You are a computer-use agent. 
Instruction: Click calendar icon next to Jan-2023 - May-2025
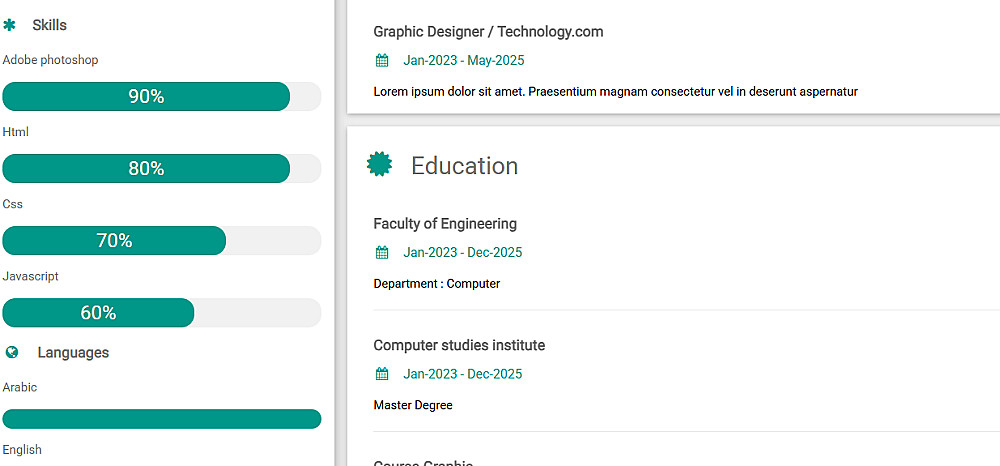(x=382, y=61)
